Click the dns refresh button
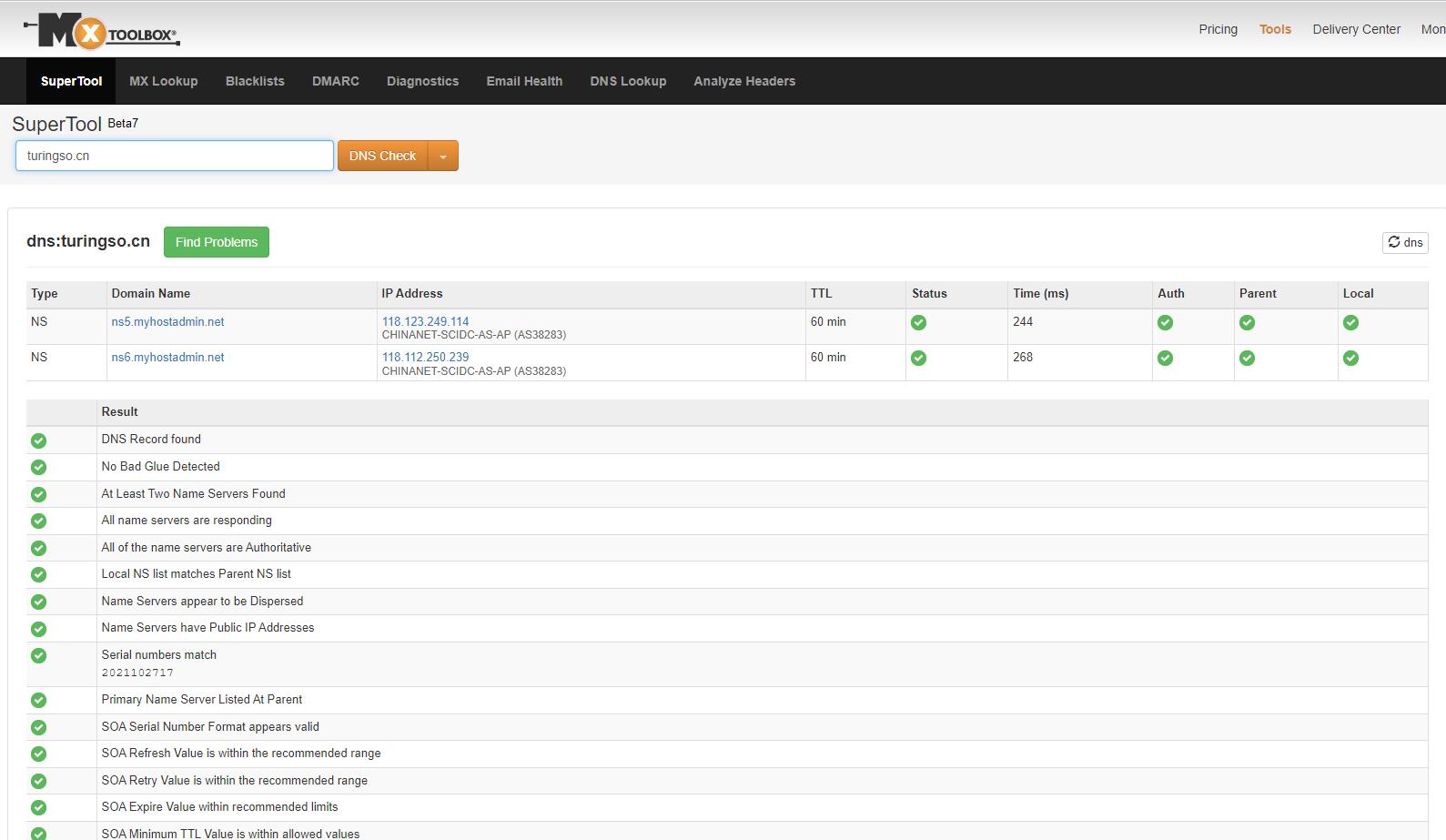 (x=1405, y=242)
